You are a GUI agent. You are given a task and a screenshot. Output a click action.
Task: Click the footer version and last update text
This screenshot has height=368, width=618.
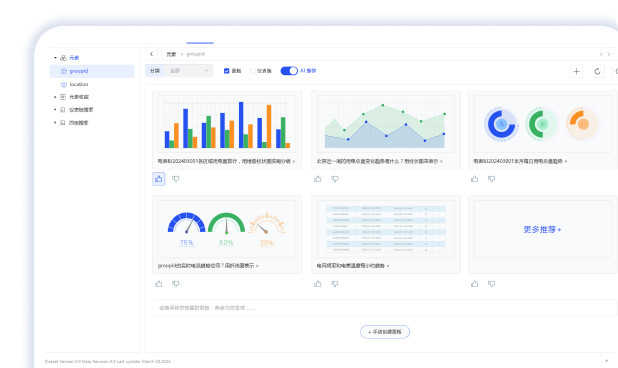click(108, 361)
